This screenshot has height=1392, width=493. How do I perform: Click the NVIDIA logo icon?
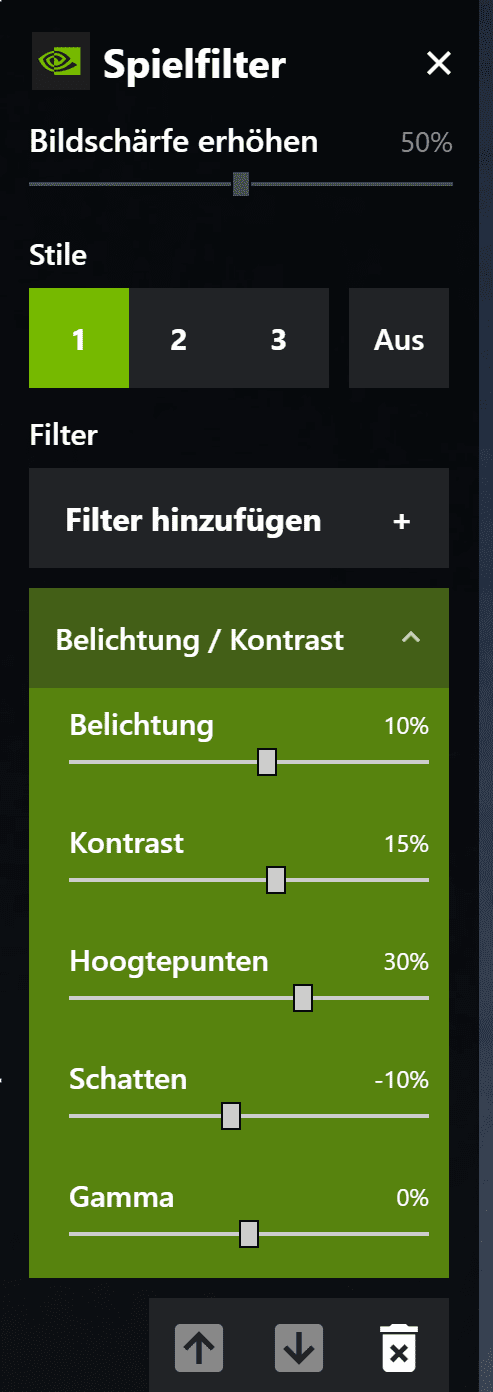click(60, 61)
